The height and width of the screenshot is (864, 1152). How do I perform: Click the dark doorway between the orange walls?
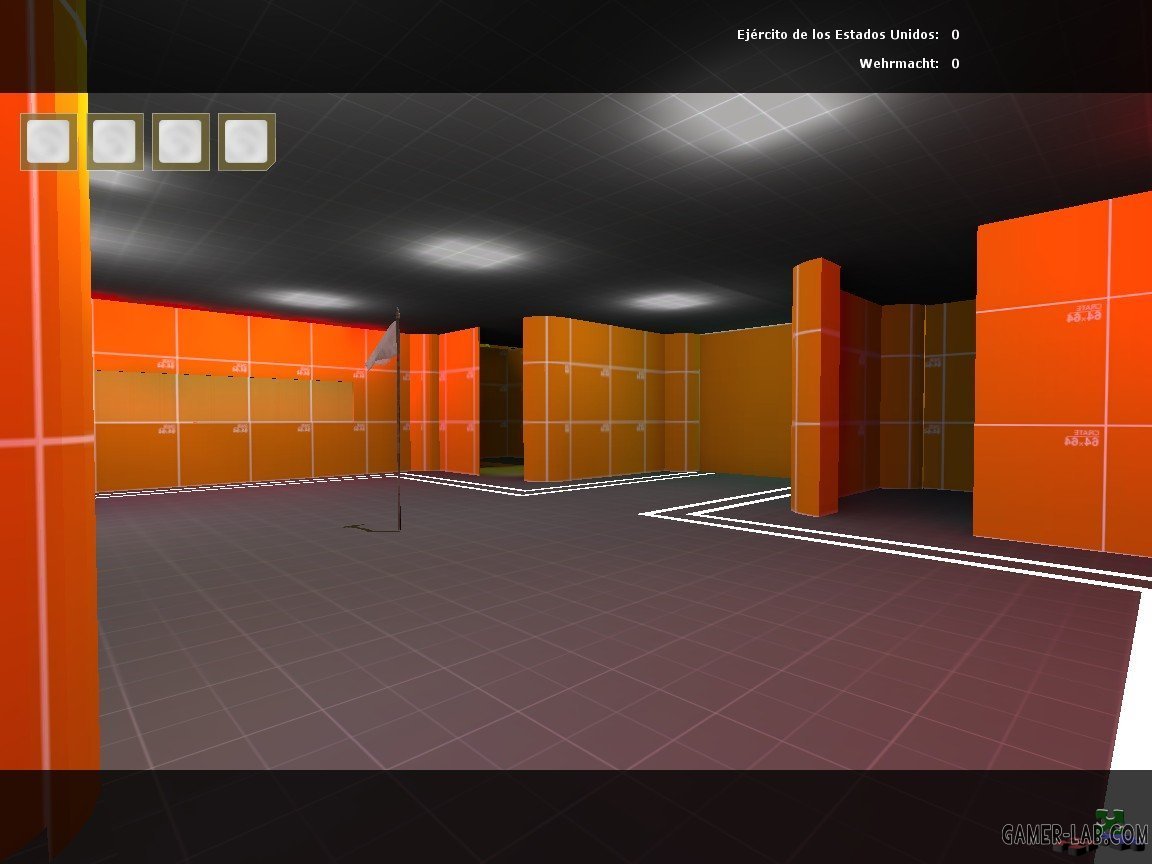[x=500, y=408]
